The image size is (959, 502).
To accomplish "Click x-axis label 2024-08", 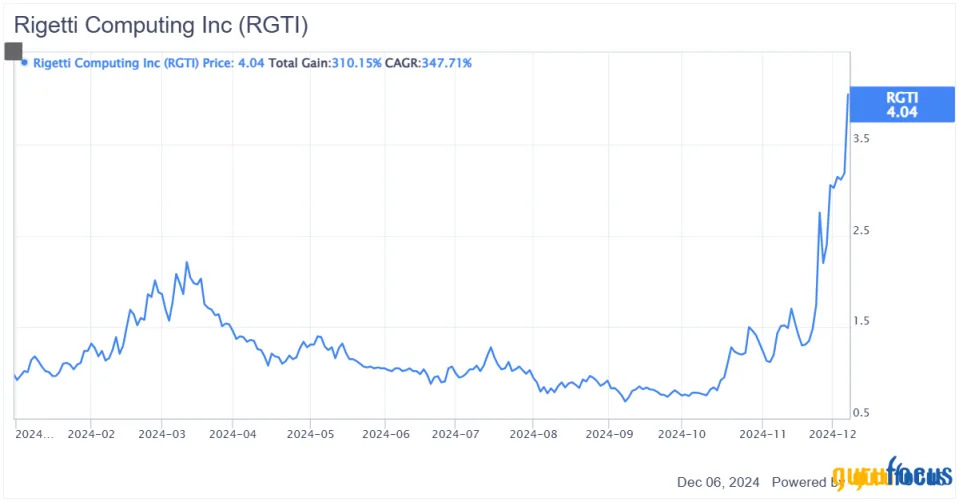I will 533,434.
